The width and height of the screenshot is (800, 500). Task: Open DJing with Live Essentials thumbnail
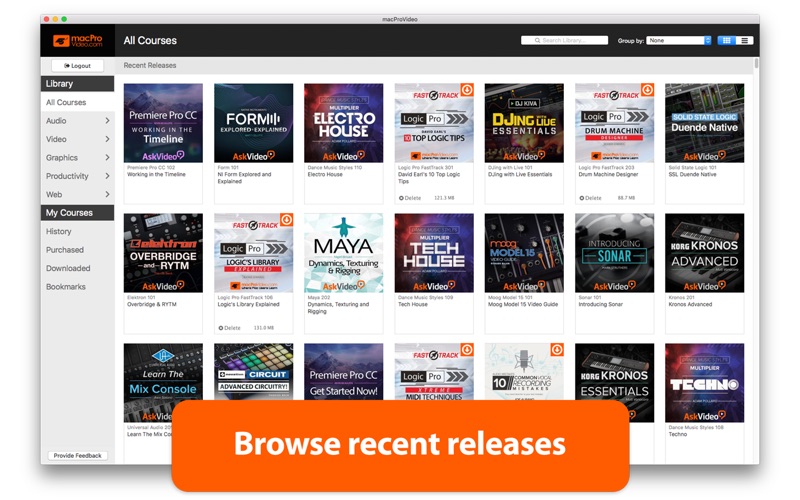pyautogui.click(x=524, y=123)
